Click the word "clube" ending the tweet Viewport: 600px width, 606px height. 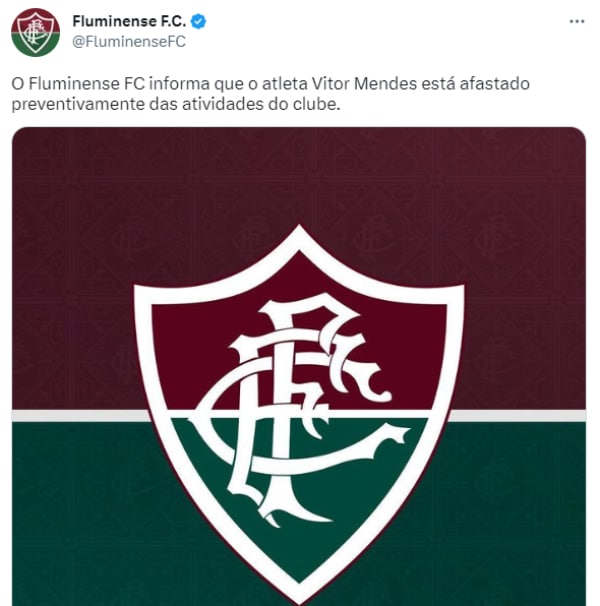pos(314,104)
